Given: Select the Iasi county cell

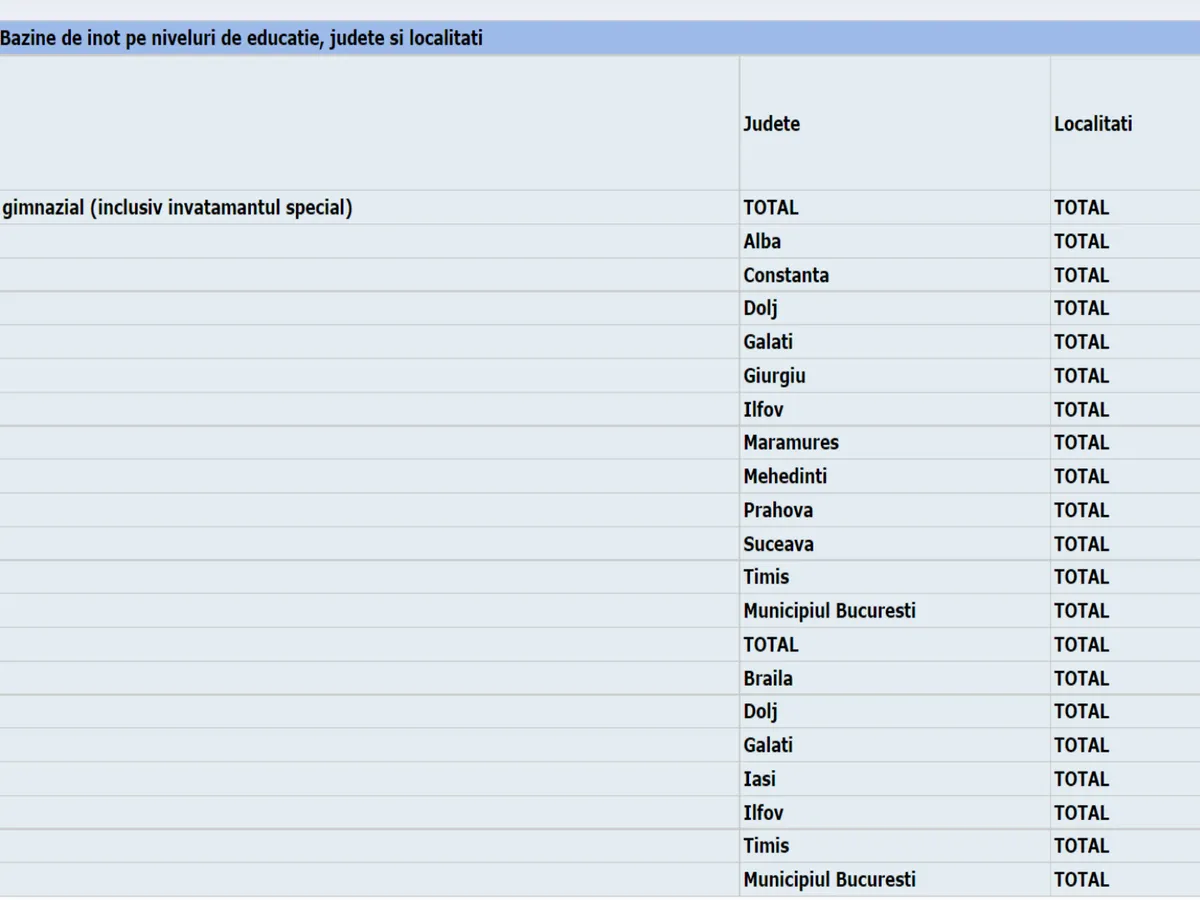Looking at the screenshot, I should pyautogui.click(x=759, y=779).
